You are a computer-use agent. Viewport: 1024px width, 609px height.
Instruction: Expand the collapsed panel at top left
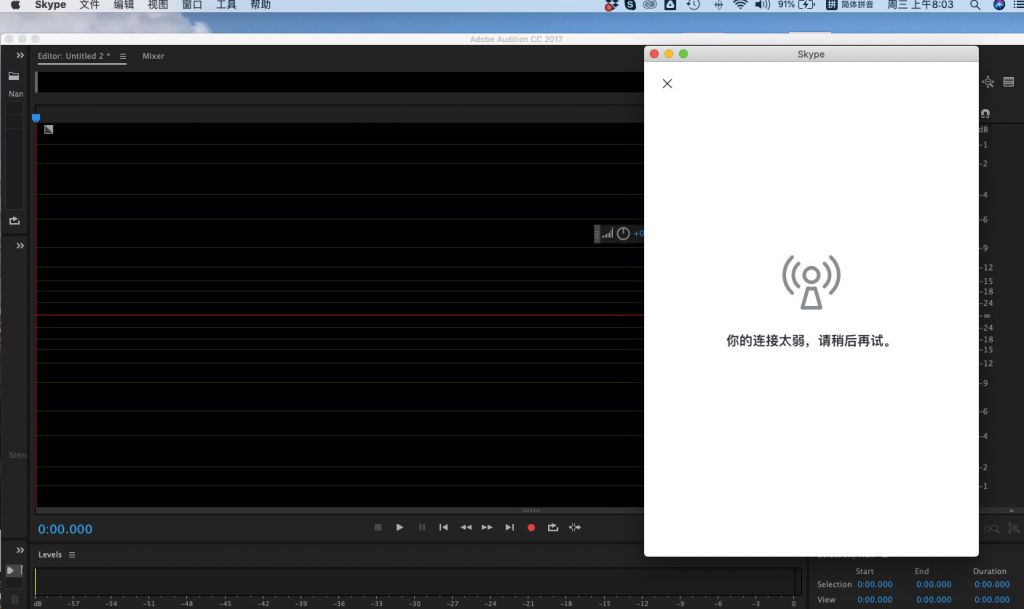pyautogui.click(x=20, y=55)
